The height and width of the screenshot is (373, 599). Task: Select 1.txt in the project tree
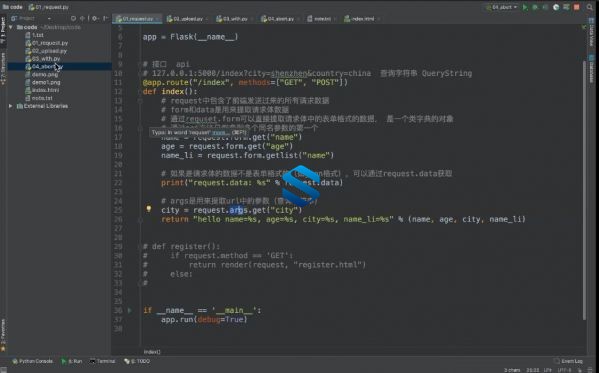34,35
